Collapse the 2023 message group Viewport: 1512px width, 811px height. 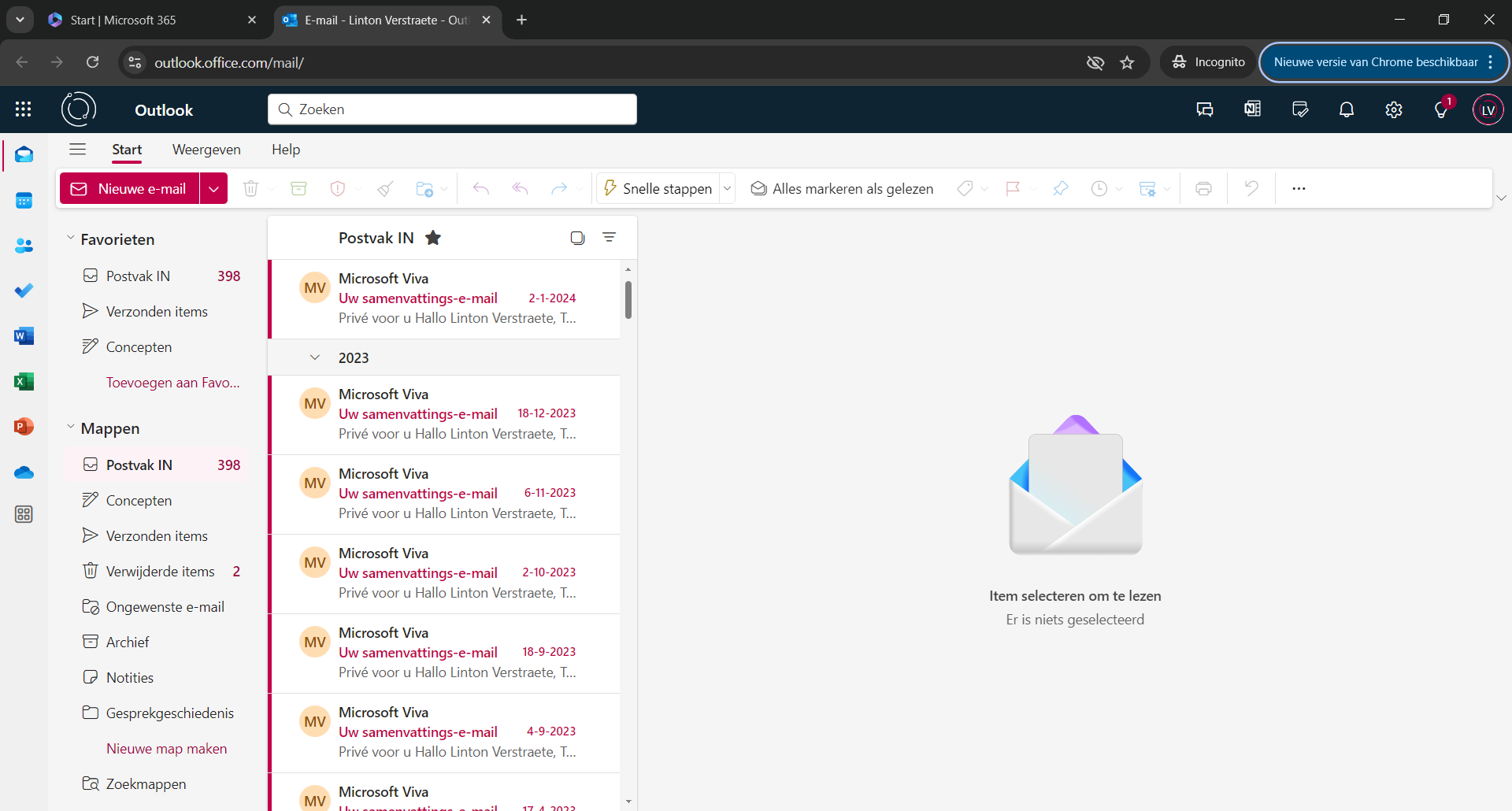click(315, 357)
